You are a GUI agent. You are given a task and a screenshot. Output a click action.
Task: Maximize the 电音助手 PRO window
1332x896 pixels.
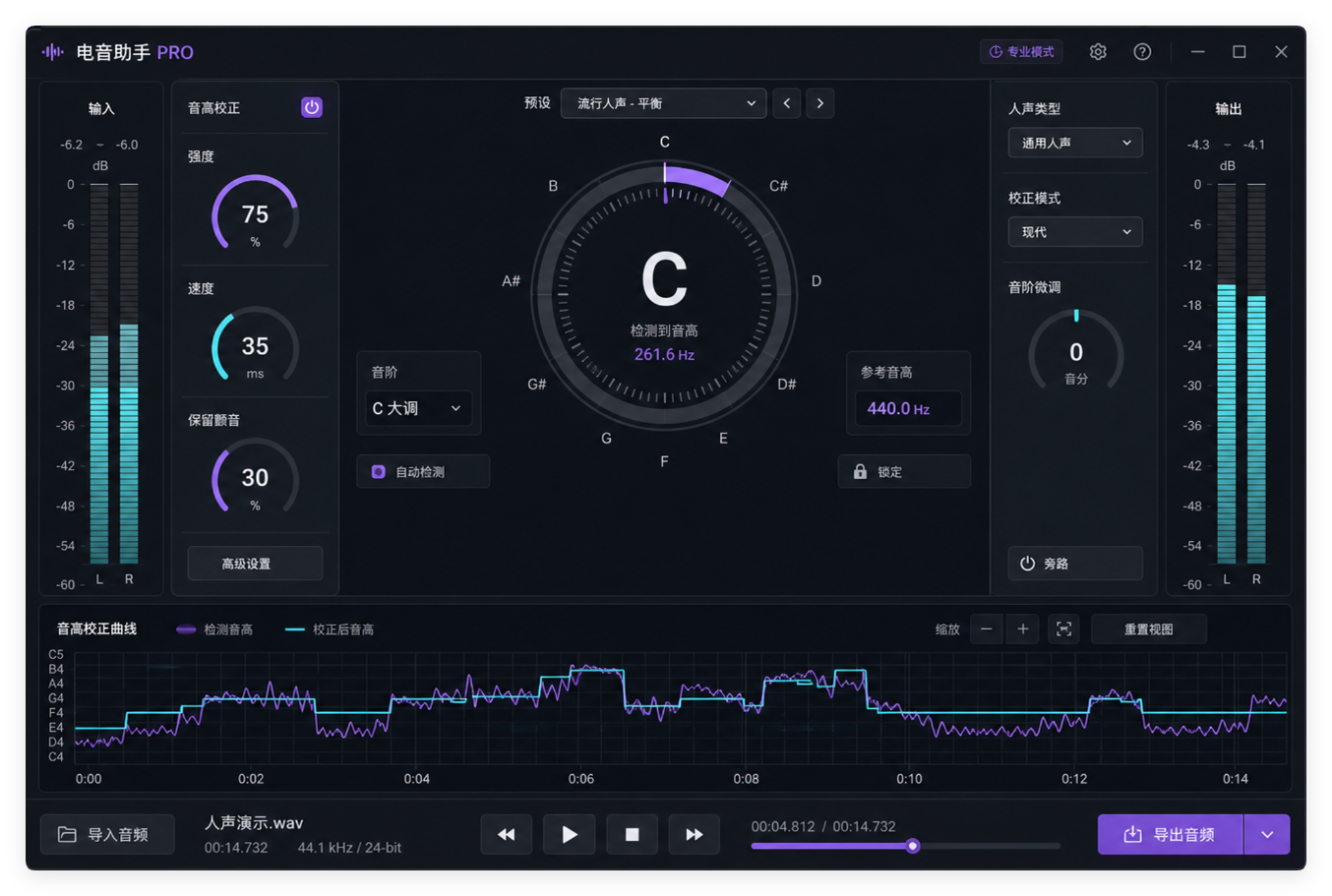point(1240,52)
